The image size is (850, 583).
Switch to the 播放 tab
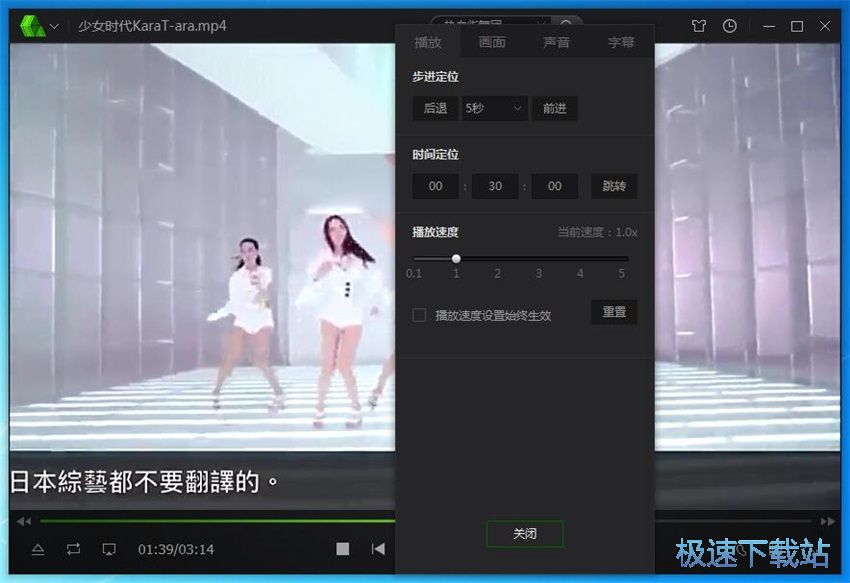point(428,42)
